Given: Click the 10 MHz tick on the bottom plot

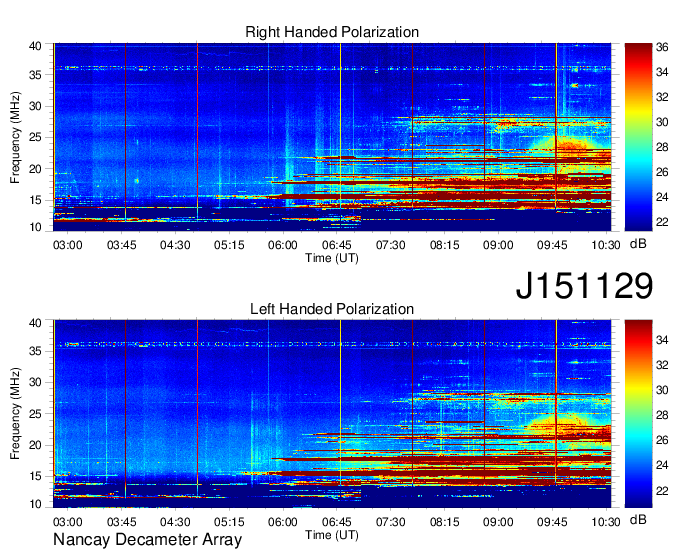Looking at the screenshot, I should 35,504.
